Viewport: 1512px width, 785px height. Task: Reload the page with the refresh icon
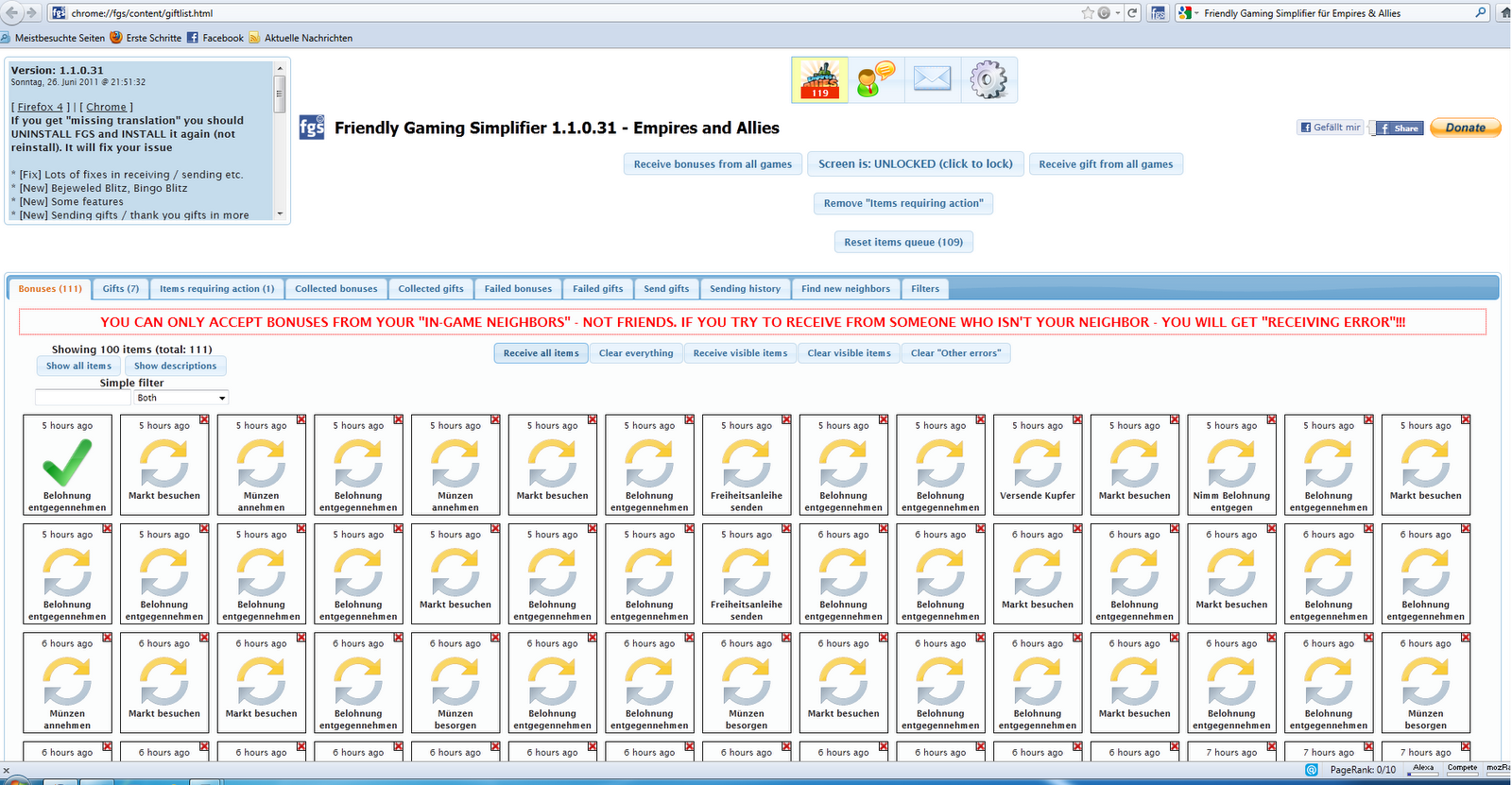1132,13
